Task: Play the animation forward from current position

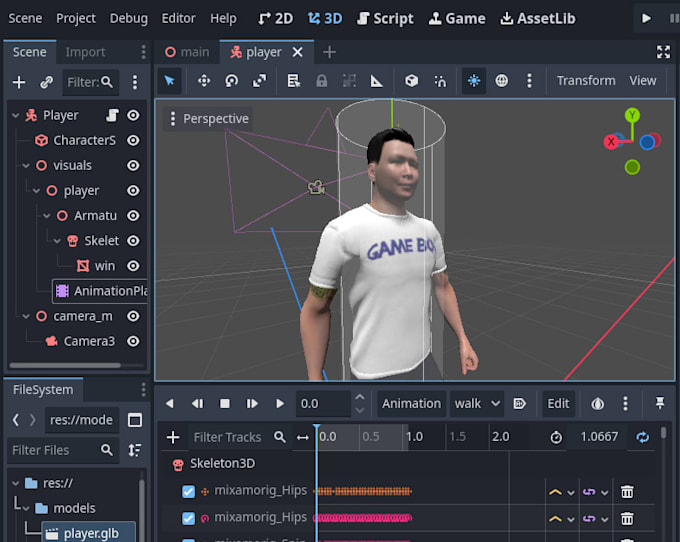Action: (280, 404)
